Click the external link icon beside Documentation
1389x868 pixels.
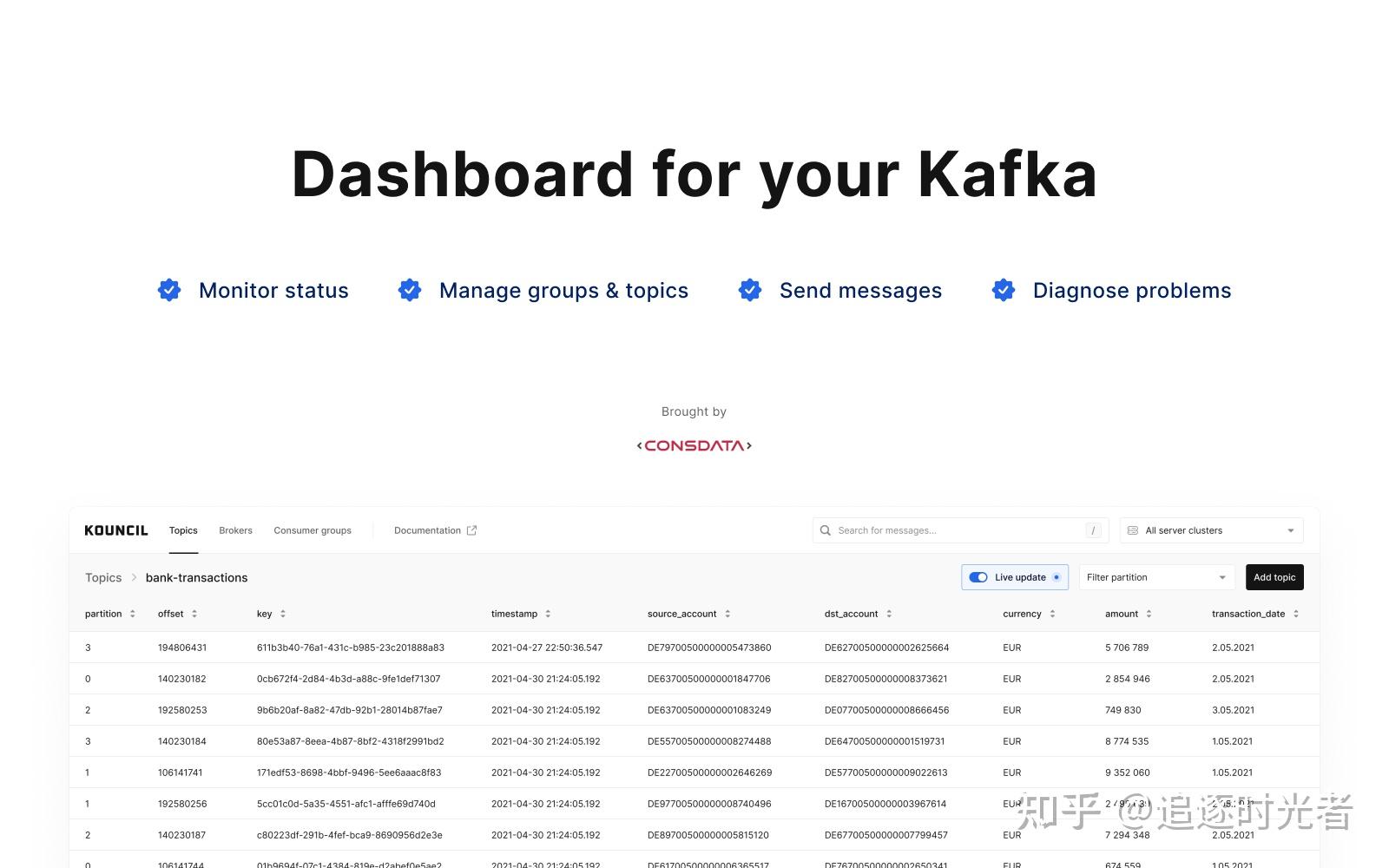click(x=471, y=530)
